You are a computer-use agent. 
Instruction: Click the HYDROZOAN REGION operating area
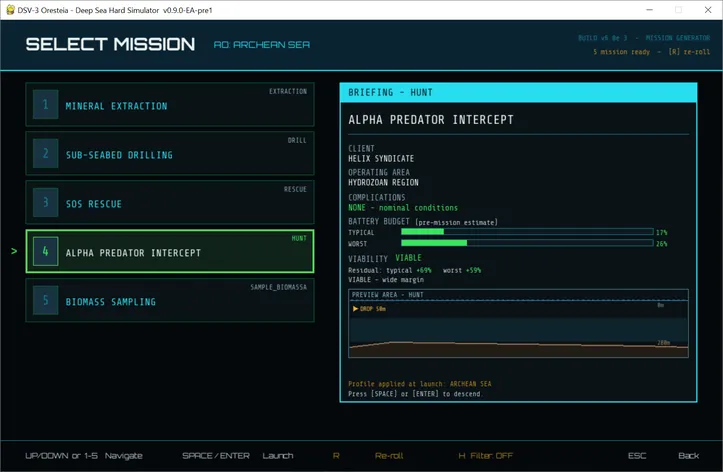click(383, 183)
